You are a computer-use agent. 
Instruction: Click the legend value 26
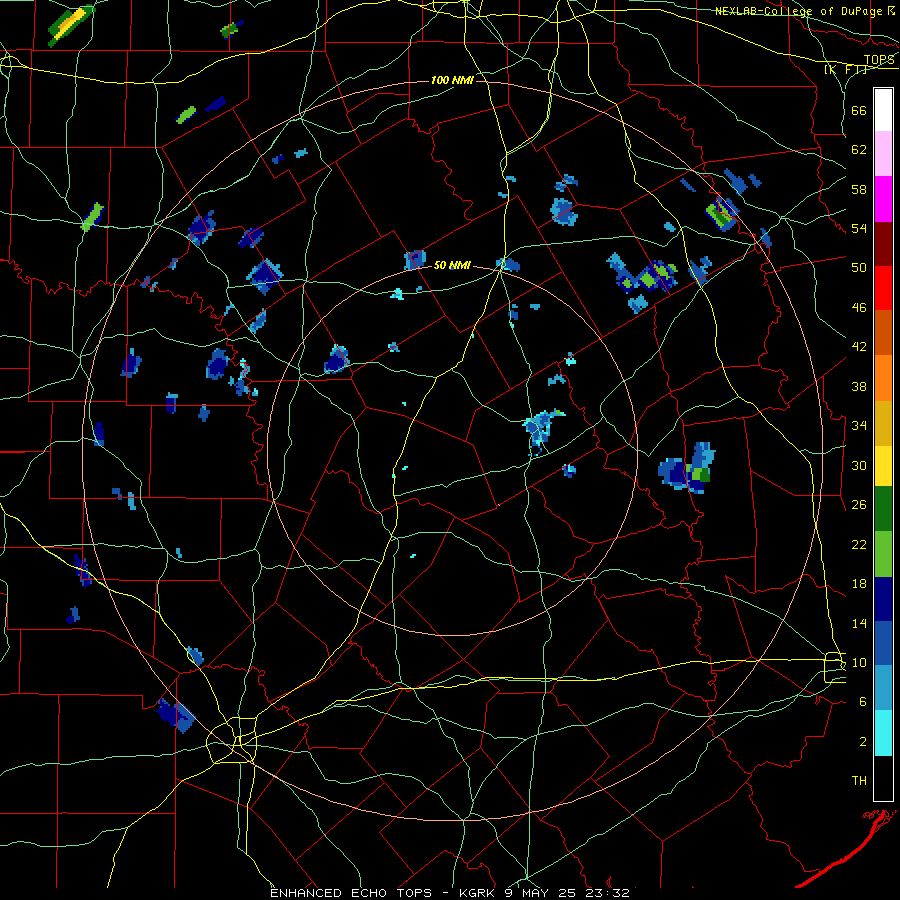pos(859,505)
